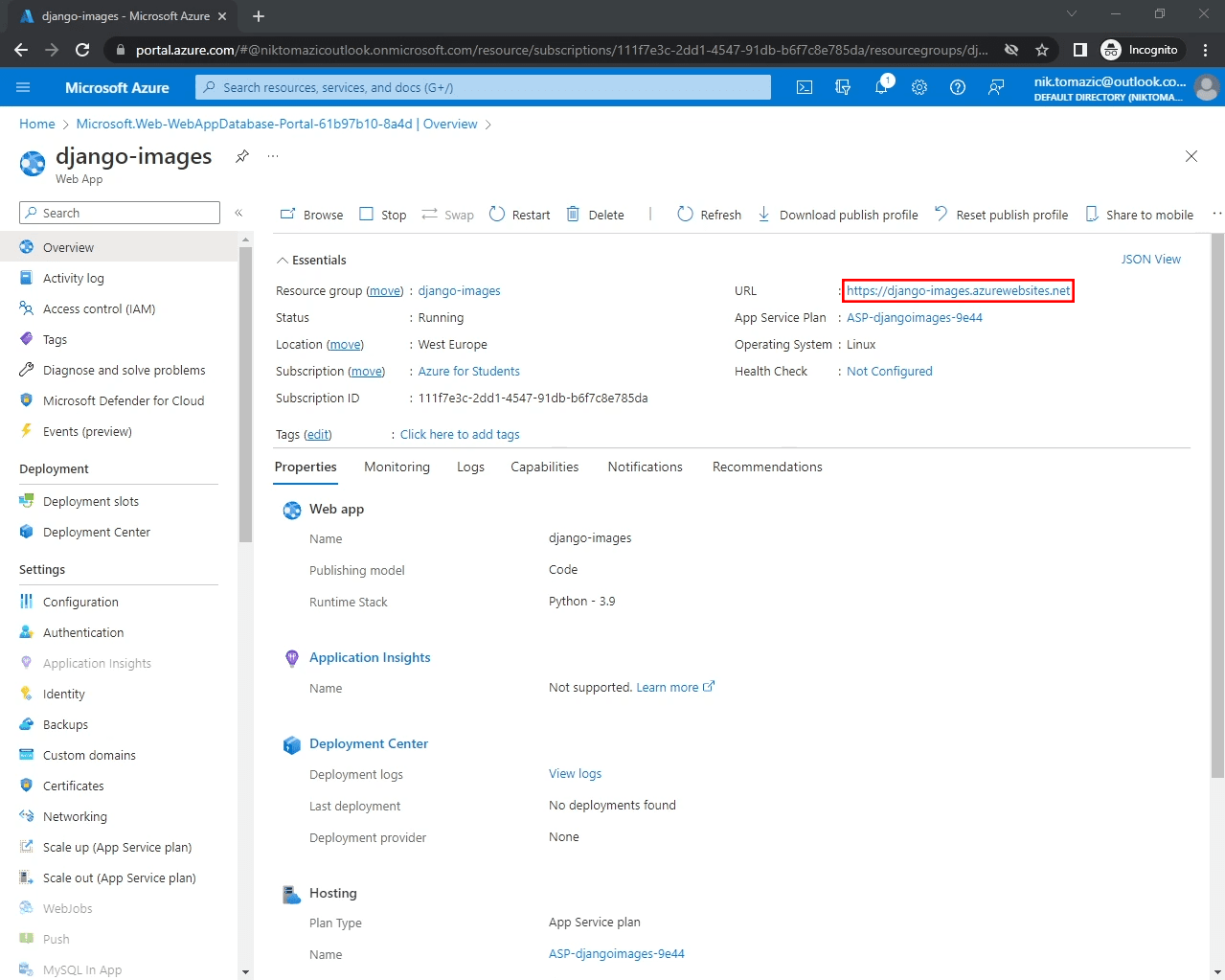This screenshot has width=1225, height=980.
Task: Open the Notifications bell
Action: tap(880, 87)
